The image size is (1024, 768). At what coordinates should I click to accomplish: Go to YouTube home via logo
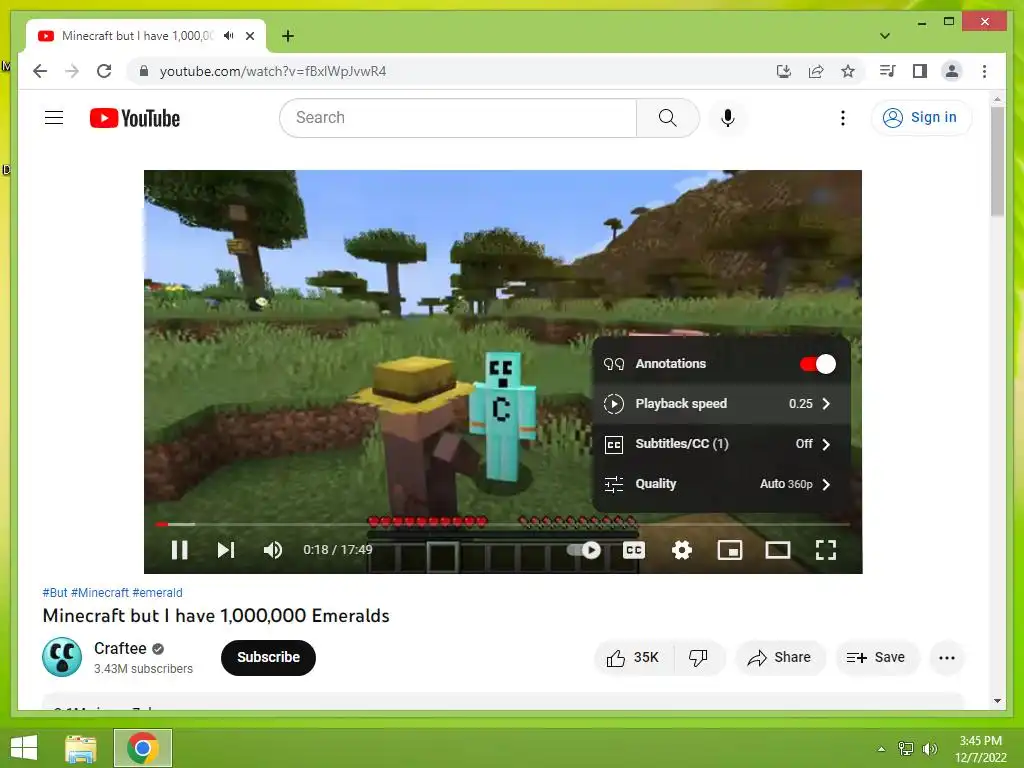[135, 118]
